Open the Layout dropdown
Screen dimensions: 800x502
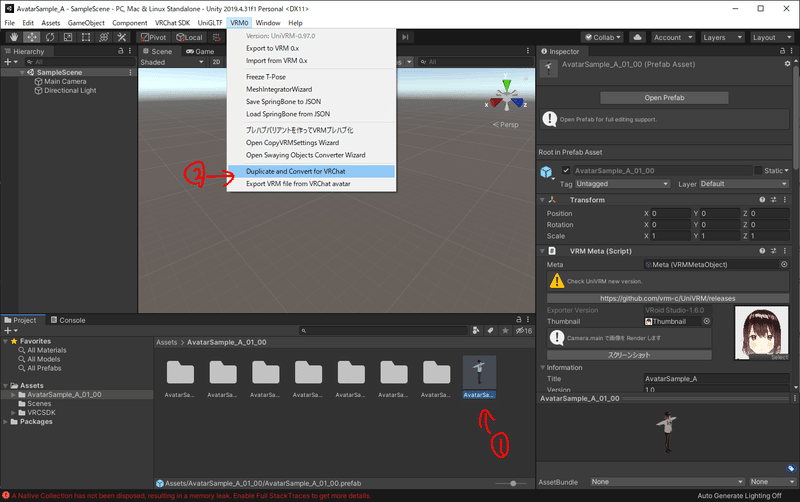[771, 37]
